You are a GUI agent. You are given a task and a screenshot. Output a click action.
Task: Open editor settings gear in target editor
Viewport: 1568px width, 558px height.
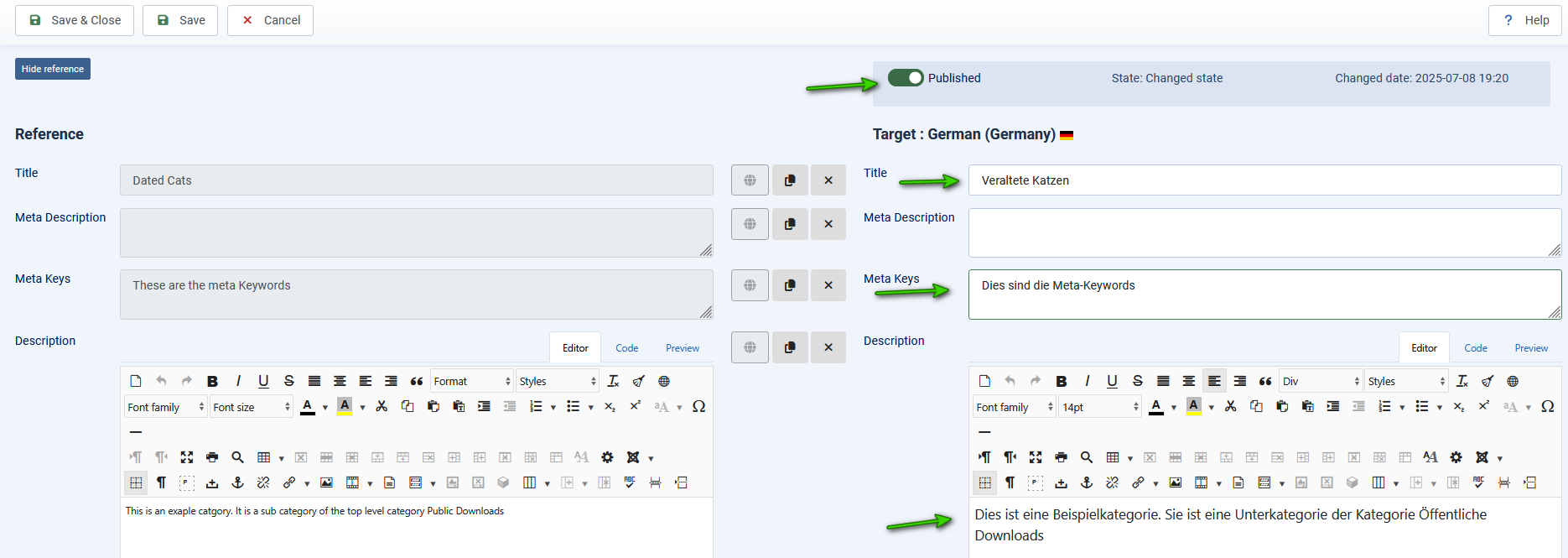[1456, 457]
